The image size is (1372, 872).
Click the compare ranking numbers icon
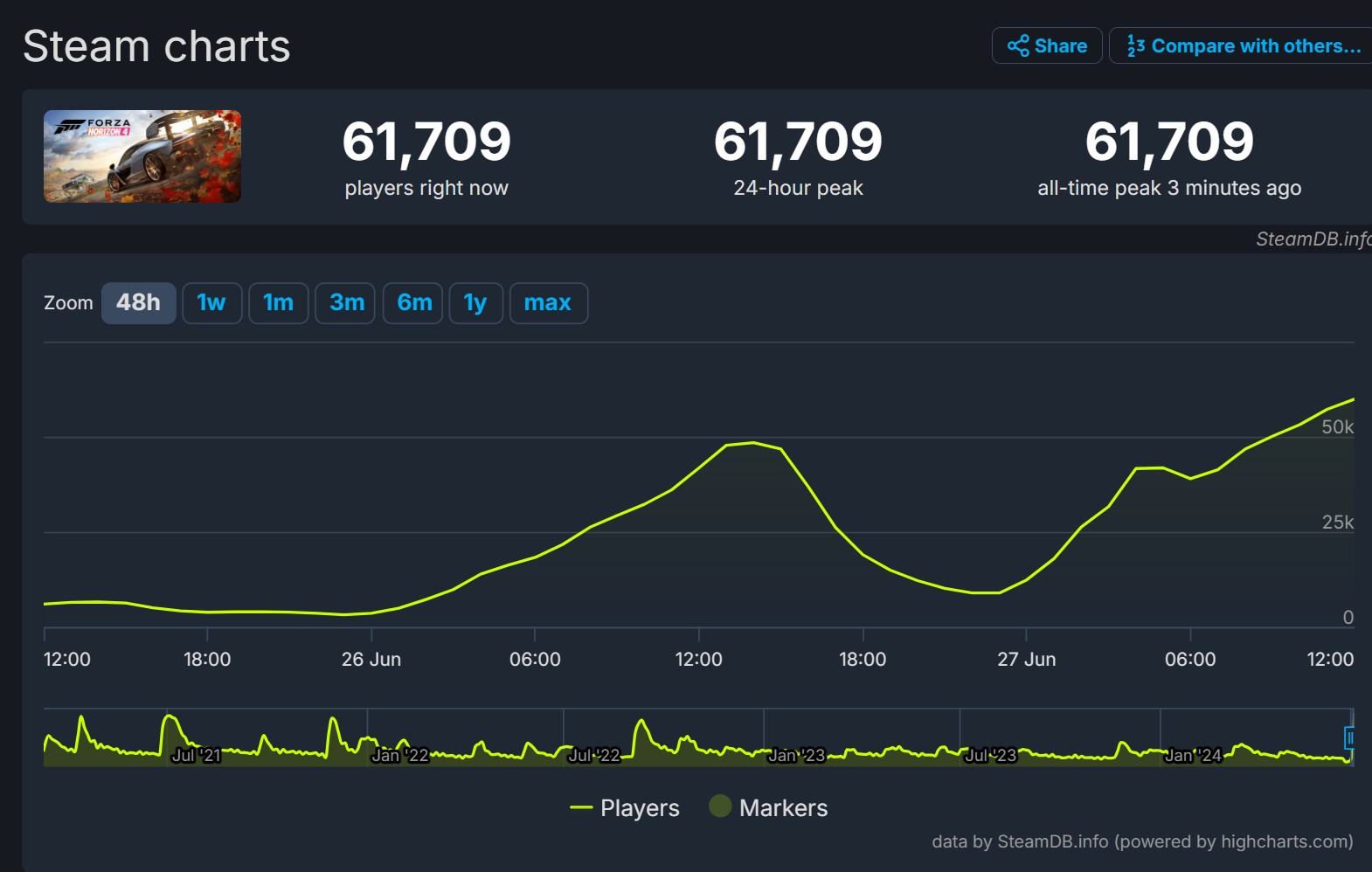[1135, 45]
